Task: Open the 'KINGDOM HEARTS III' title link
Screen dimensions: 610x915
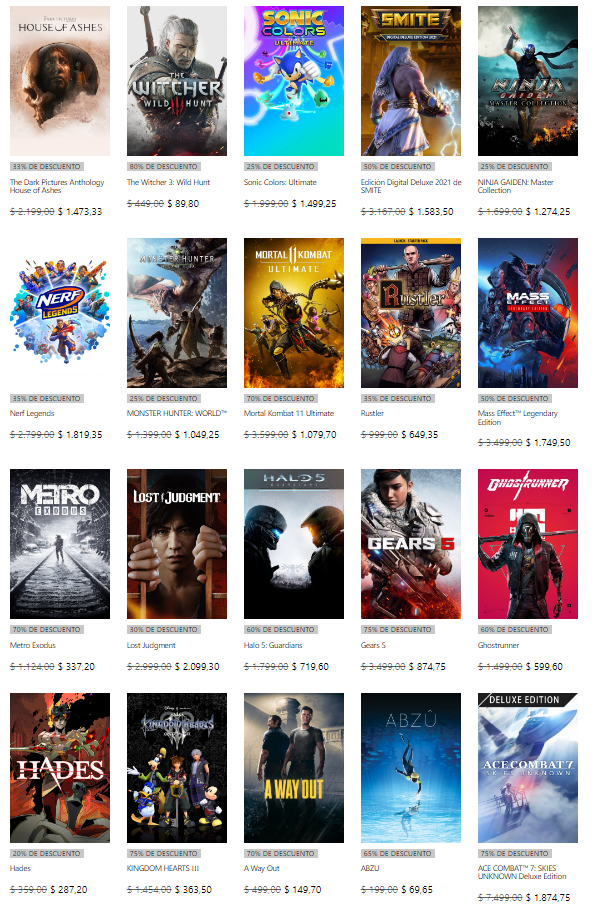Action: click(162, 868)
